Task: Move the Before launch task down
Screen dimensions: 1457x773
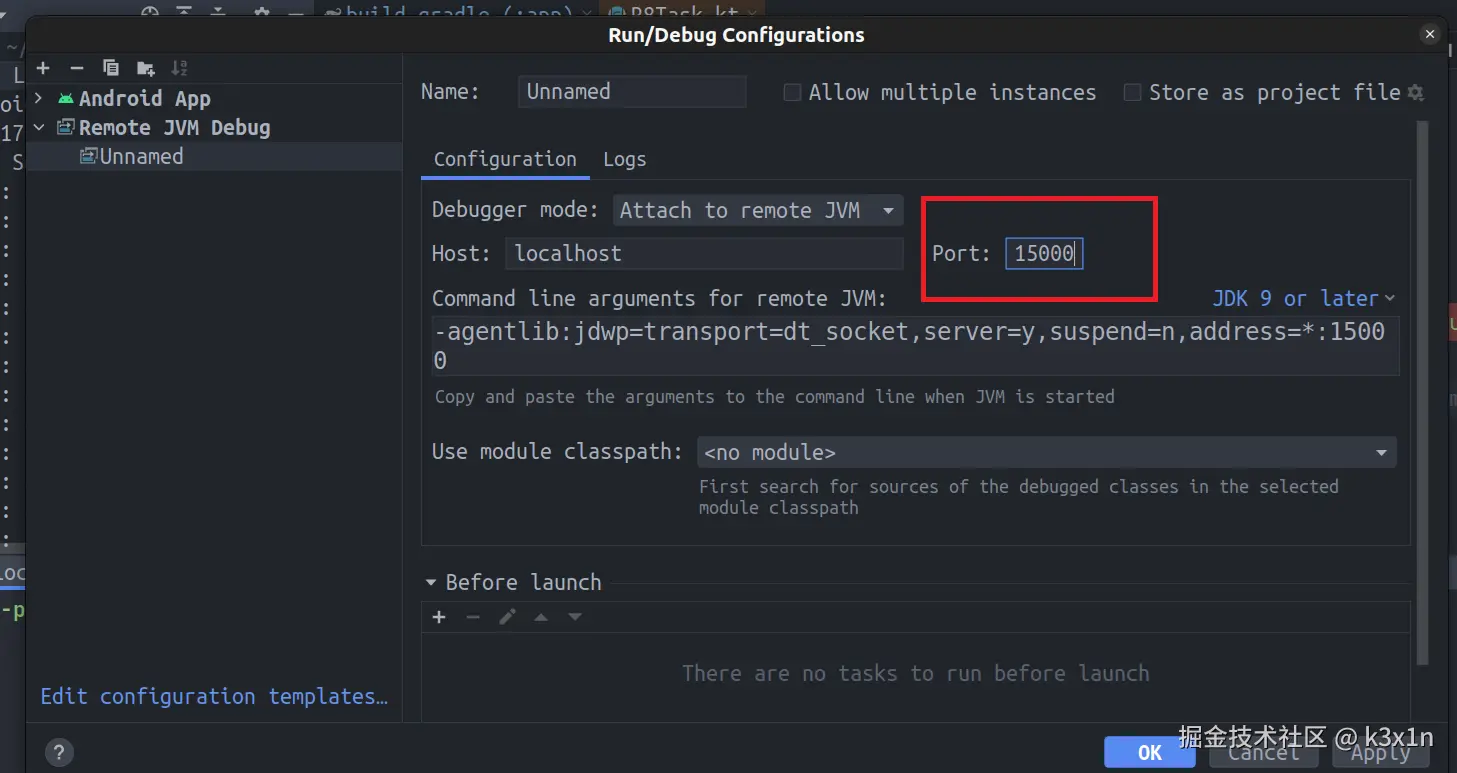Action: point(575,617)
